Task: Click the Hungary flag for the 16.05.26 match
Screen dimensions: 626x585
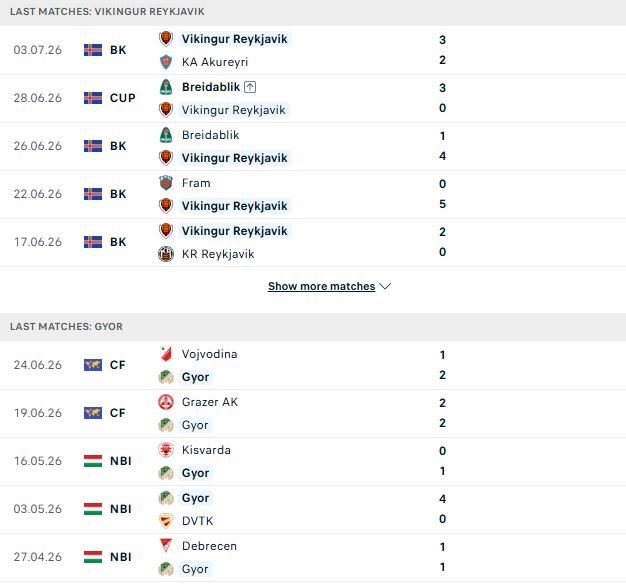Action: 93,461
